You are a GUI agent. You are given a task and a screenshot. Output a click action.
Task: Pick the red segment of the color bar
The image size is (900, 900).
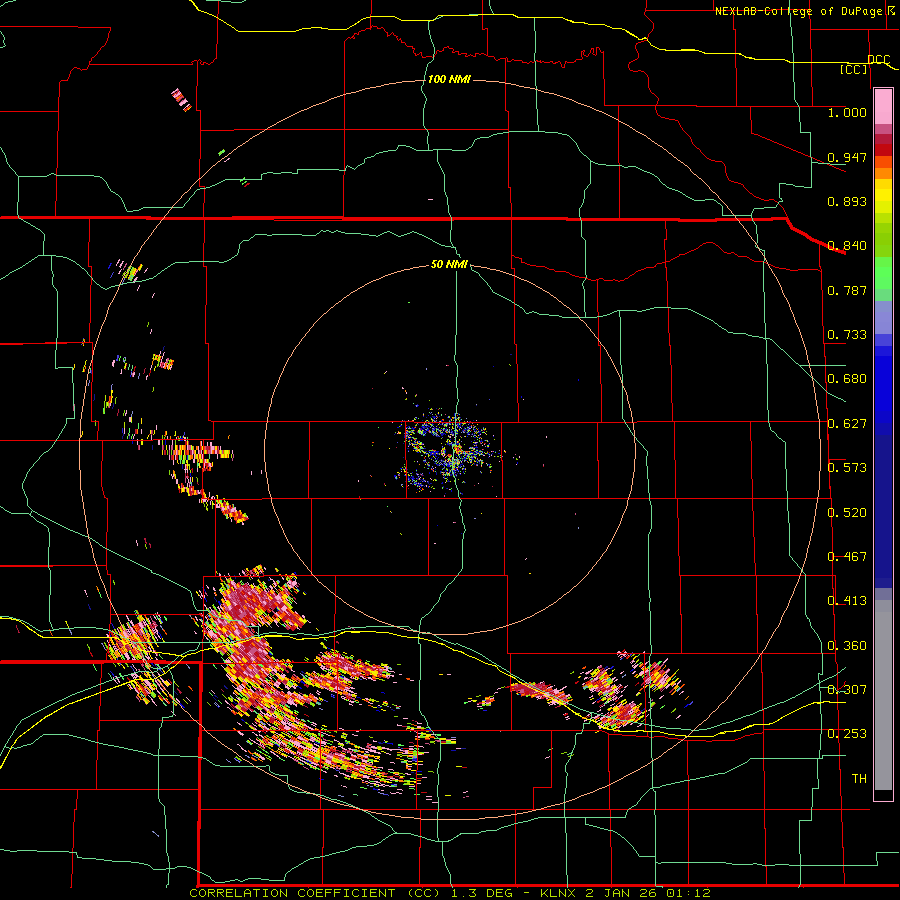(883, 149)
